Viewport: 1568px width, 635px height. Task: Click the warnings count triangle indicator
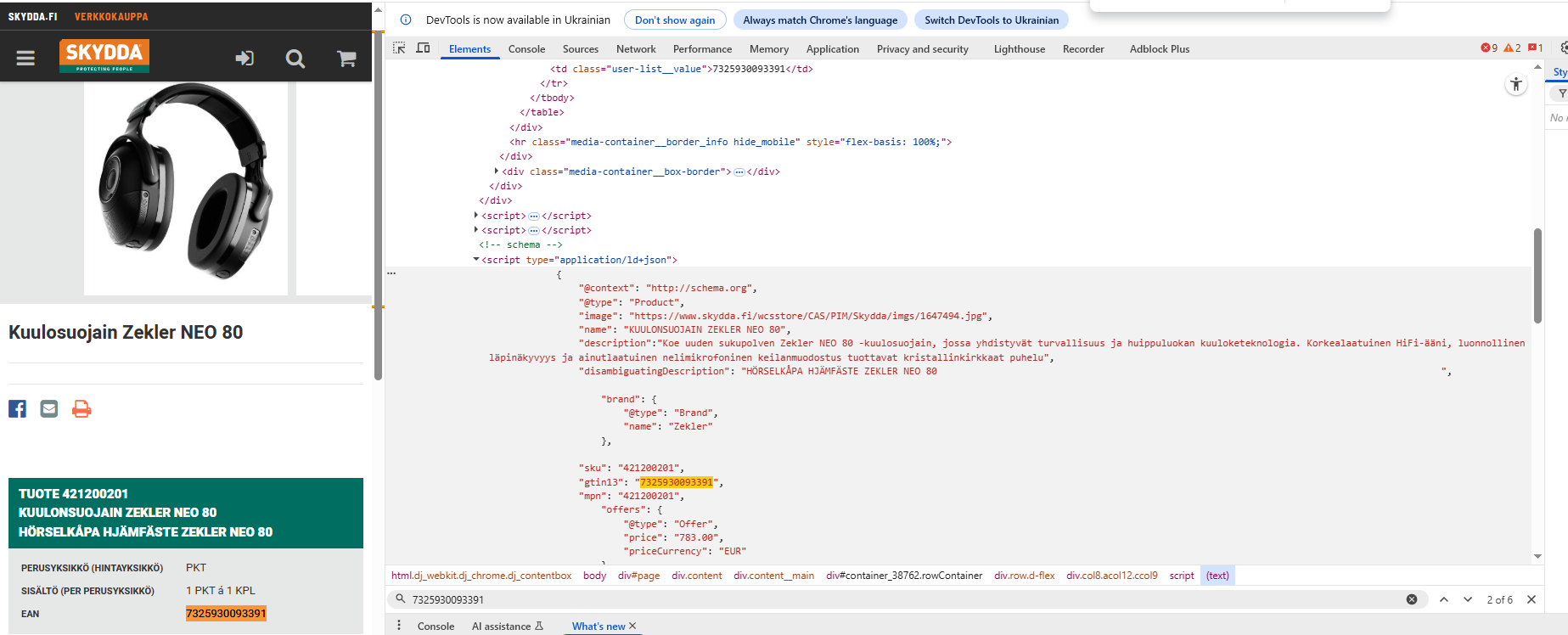pyautogui.click(x=1513, y=48)
